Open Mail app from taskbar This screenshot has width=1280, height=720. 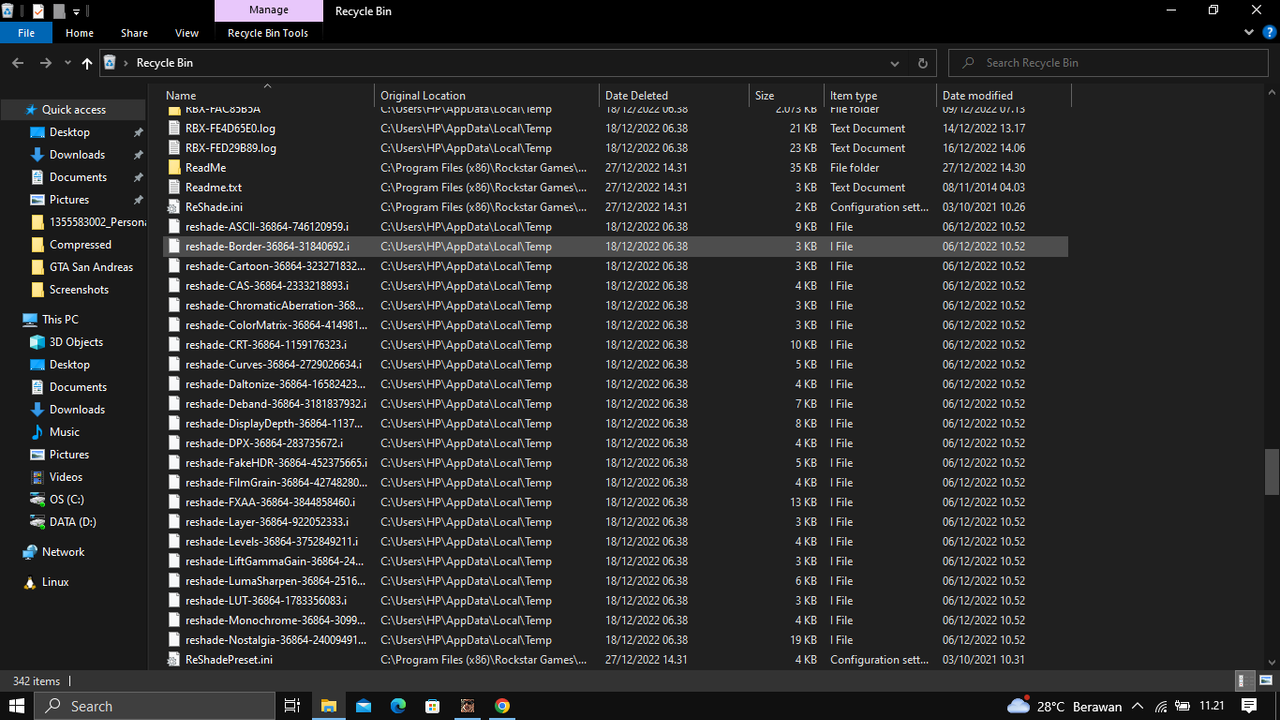point(363,706)
